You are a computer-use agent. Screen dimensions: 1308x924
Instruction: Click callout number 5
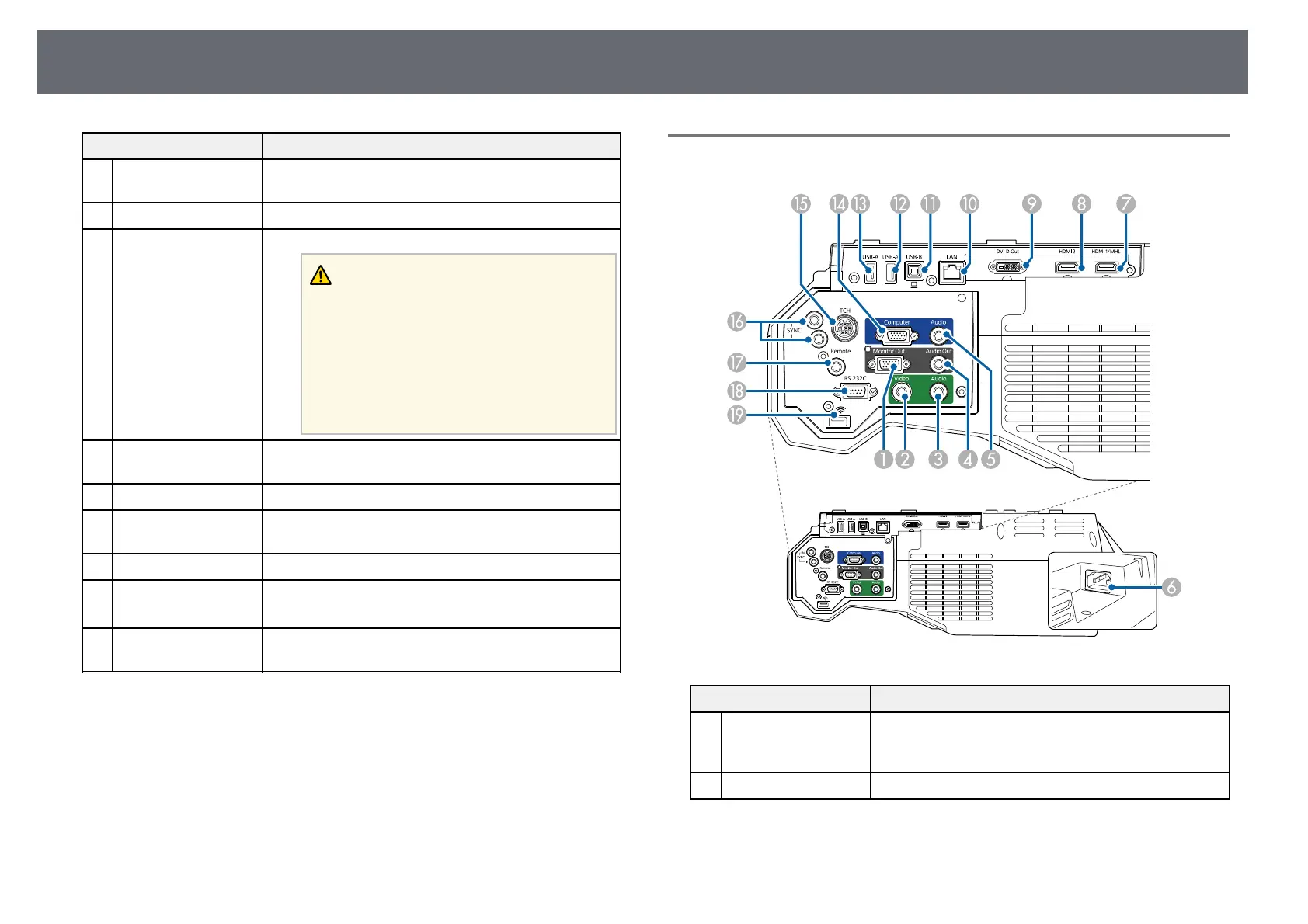990,459
